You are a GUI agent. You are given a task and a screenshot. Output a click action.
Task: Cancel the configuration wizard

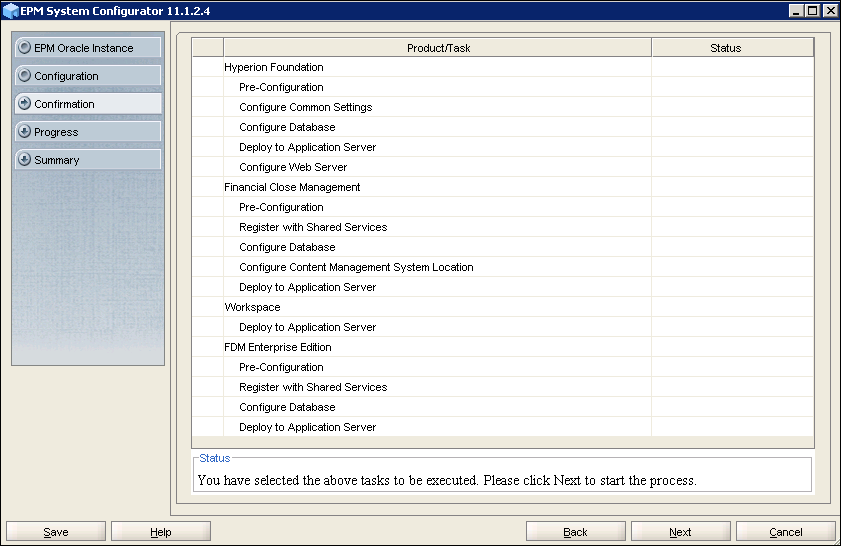[x=786, y=532]
